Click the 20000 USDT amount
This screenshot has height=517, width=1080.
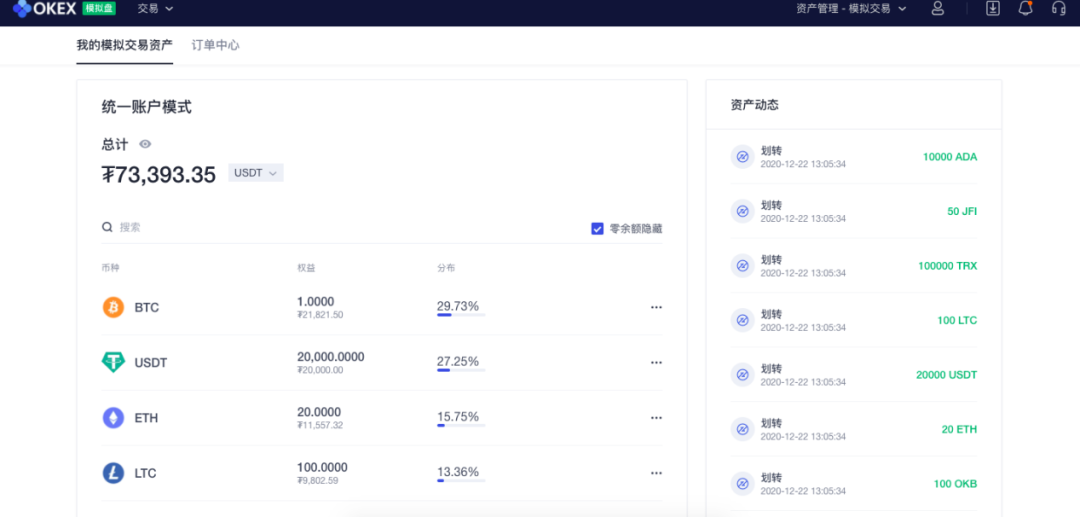(x=946, y=374)
